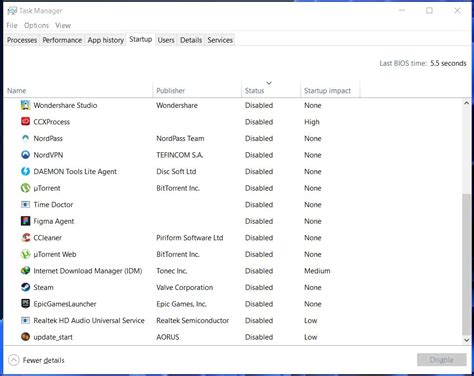The image size is (474, 376).
Task: Click the Time Doctor icon
Action: click(25, 204)
